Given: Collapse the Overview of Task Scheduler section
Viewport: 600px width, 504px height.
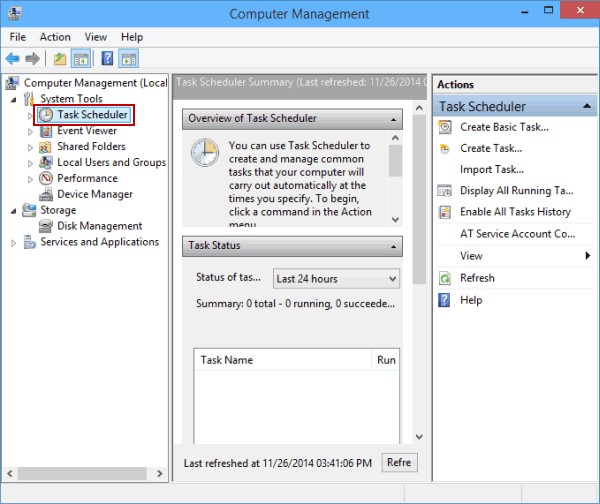Looking at the screenshot, I should click(395, 118).
